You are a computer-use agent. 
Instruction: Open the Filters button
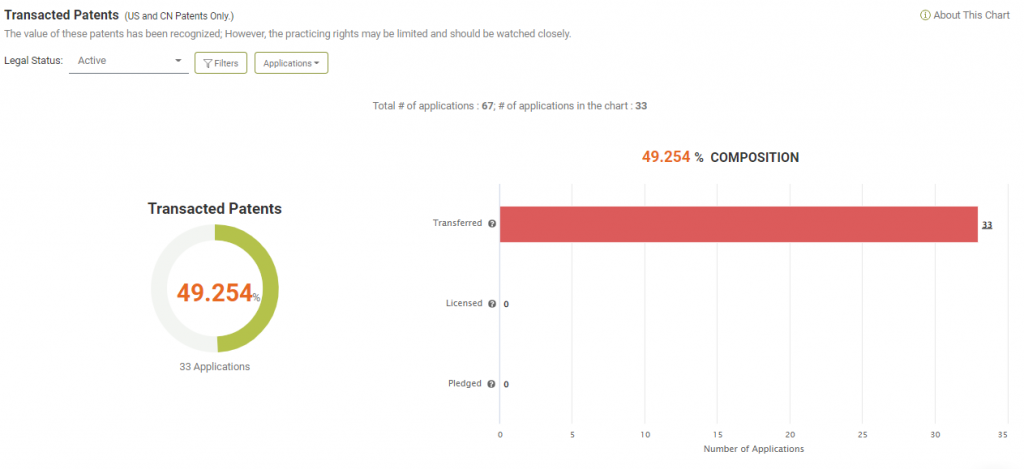click(221, 63)
